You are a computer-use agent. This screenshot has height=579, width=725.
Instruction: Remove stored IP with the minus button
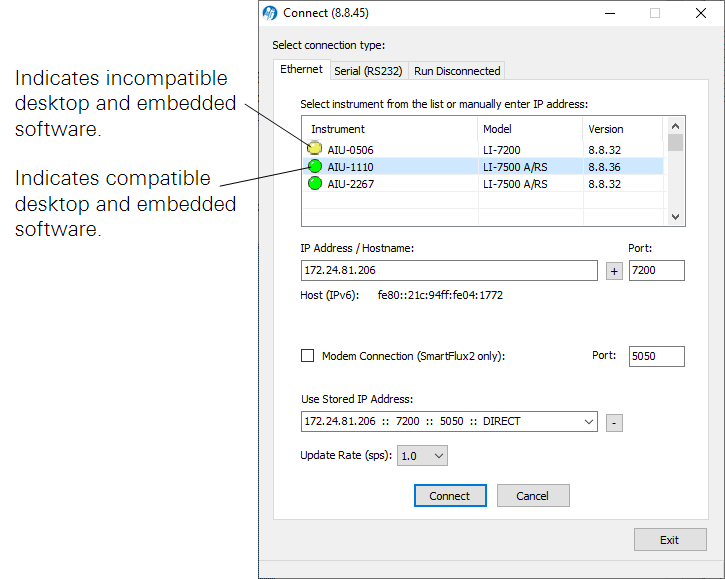pos(614,423)
